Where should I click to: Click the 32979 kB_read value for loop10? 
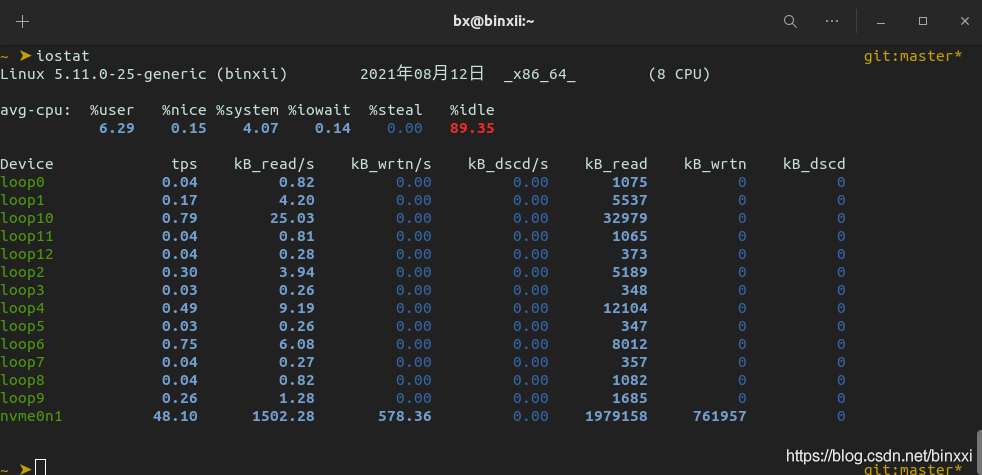[625, 218]
